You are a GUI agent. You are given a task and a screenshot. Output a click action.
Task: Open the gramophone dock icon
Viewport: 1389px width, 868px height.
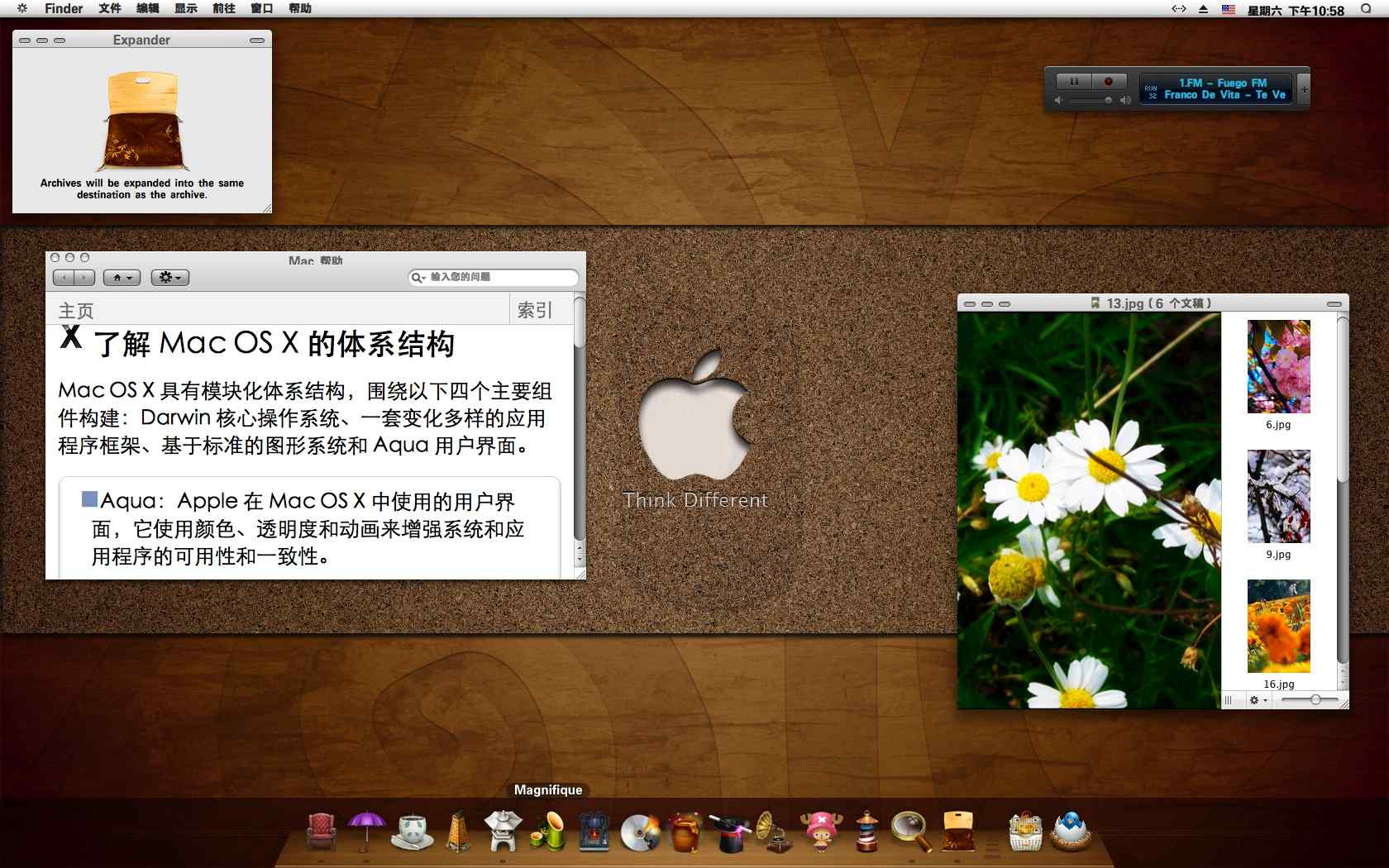pyautogui.click(x=775, y=831)
